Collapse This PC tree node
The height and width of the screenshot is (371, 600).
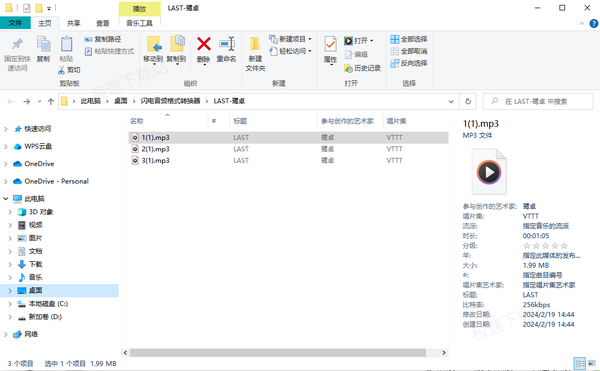6,199
